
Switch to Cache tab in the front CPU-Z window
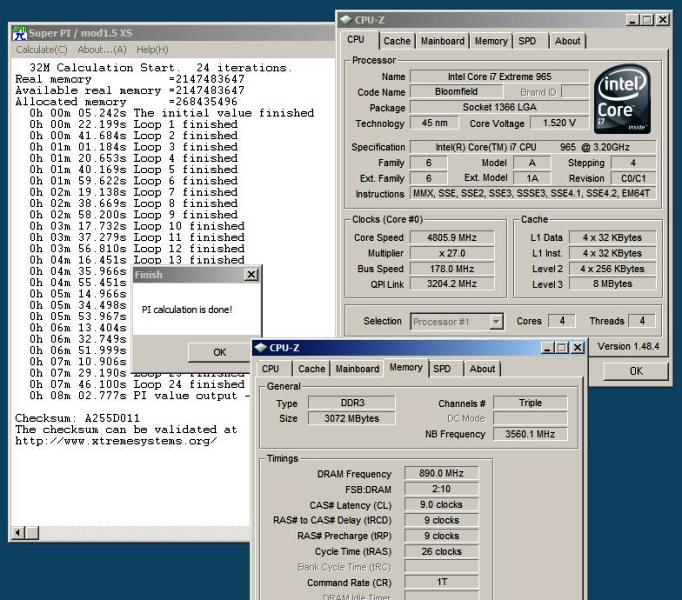click(x=311, y=369)
